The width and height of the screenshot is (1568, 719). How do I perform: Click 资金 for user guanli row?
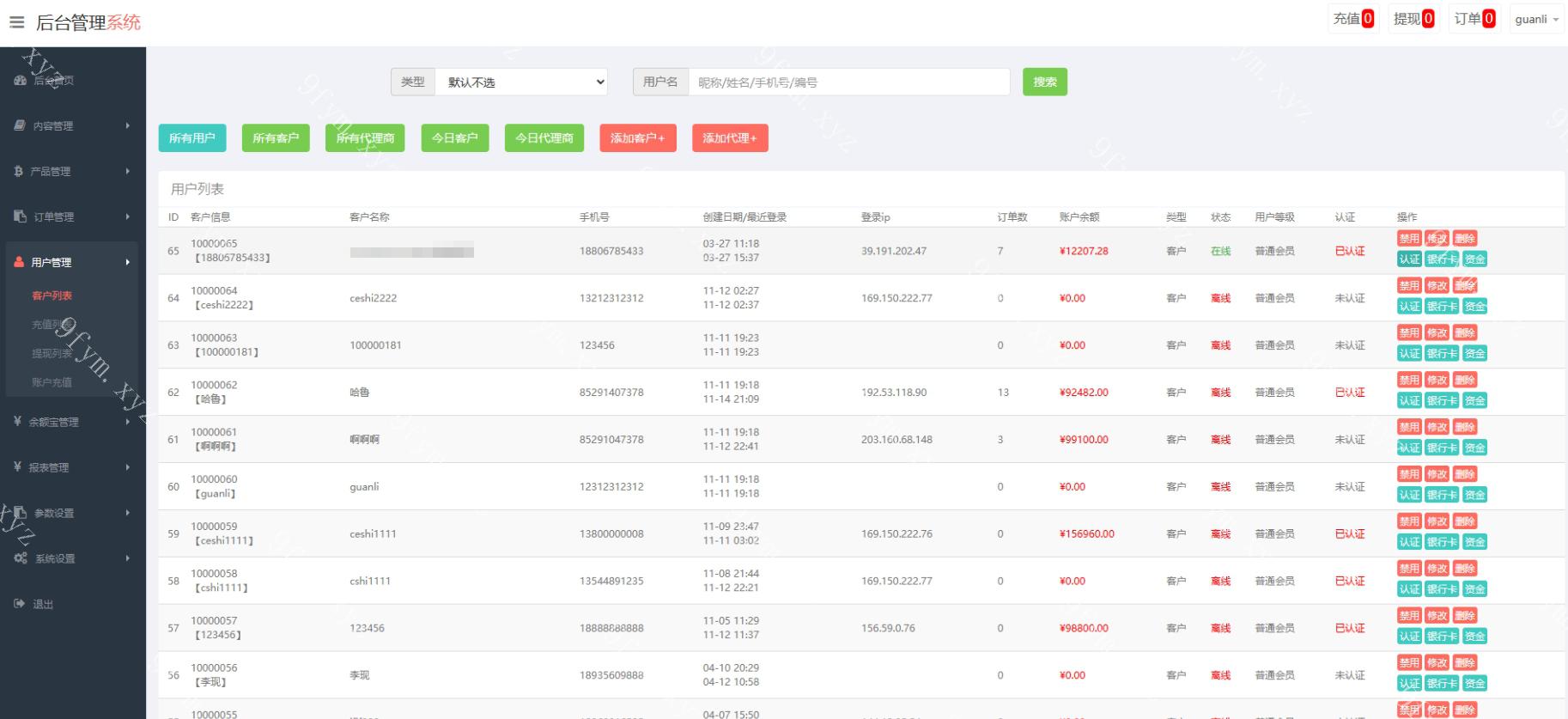[x=1475, y=495]
